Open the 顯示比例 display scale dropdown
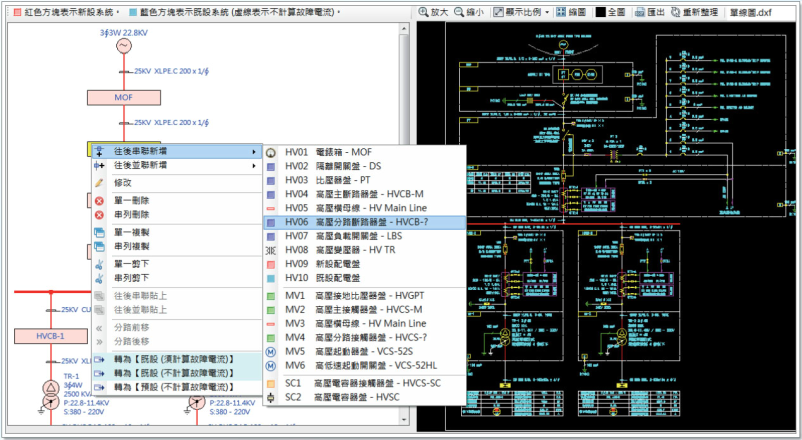 [521, 12]
